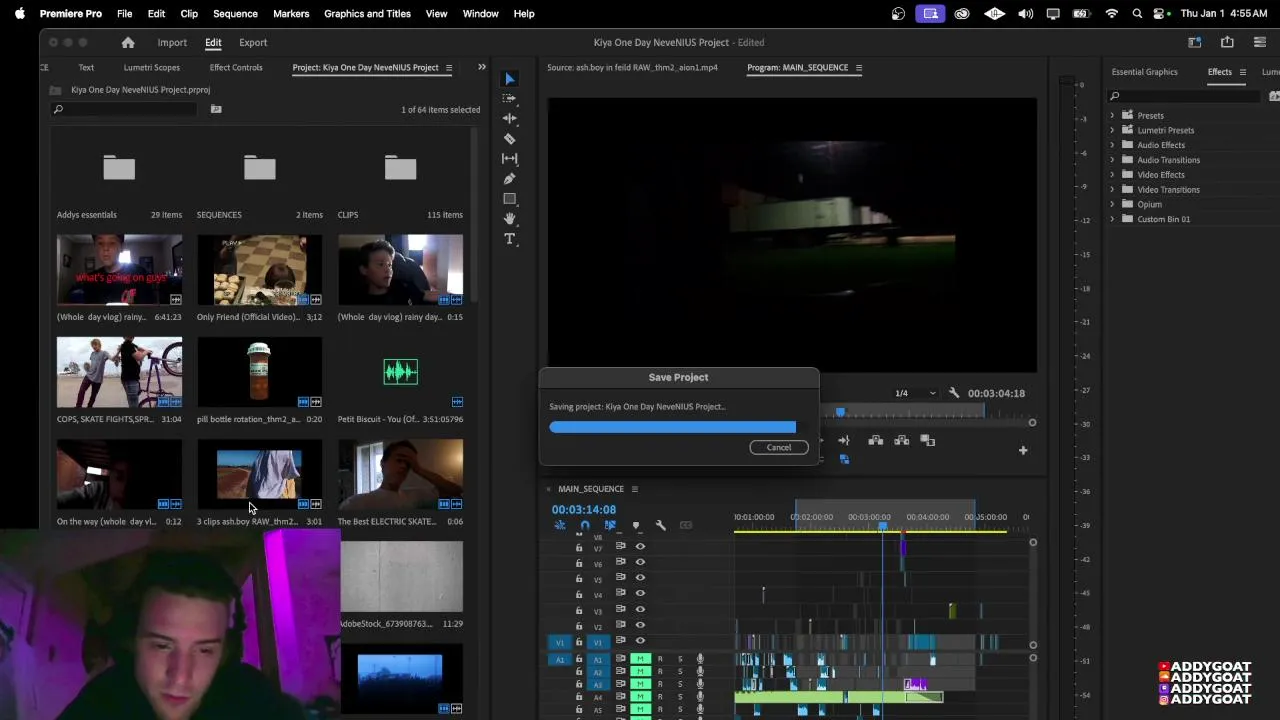Open the Sequence menu
Viewport: 1280px width, 720px height.
click(x=235, y=14)
